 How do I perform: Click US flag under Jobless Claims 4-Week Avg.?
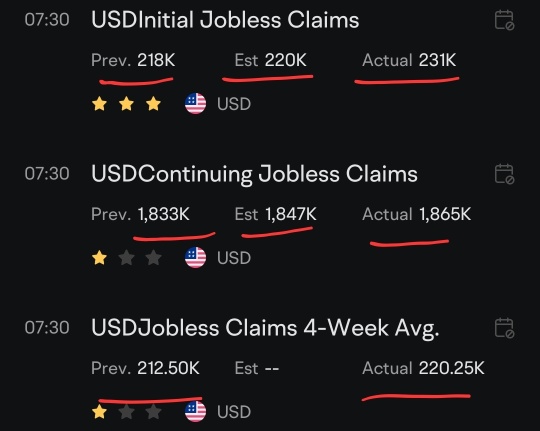click(195, 411)
